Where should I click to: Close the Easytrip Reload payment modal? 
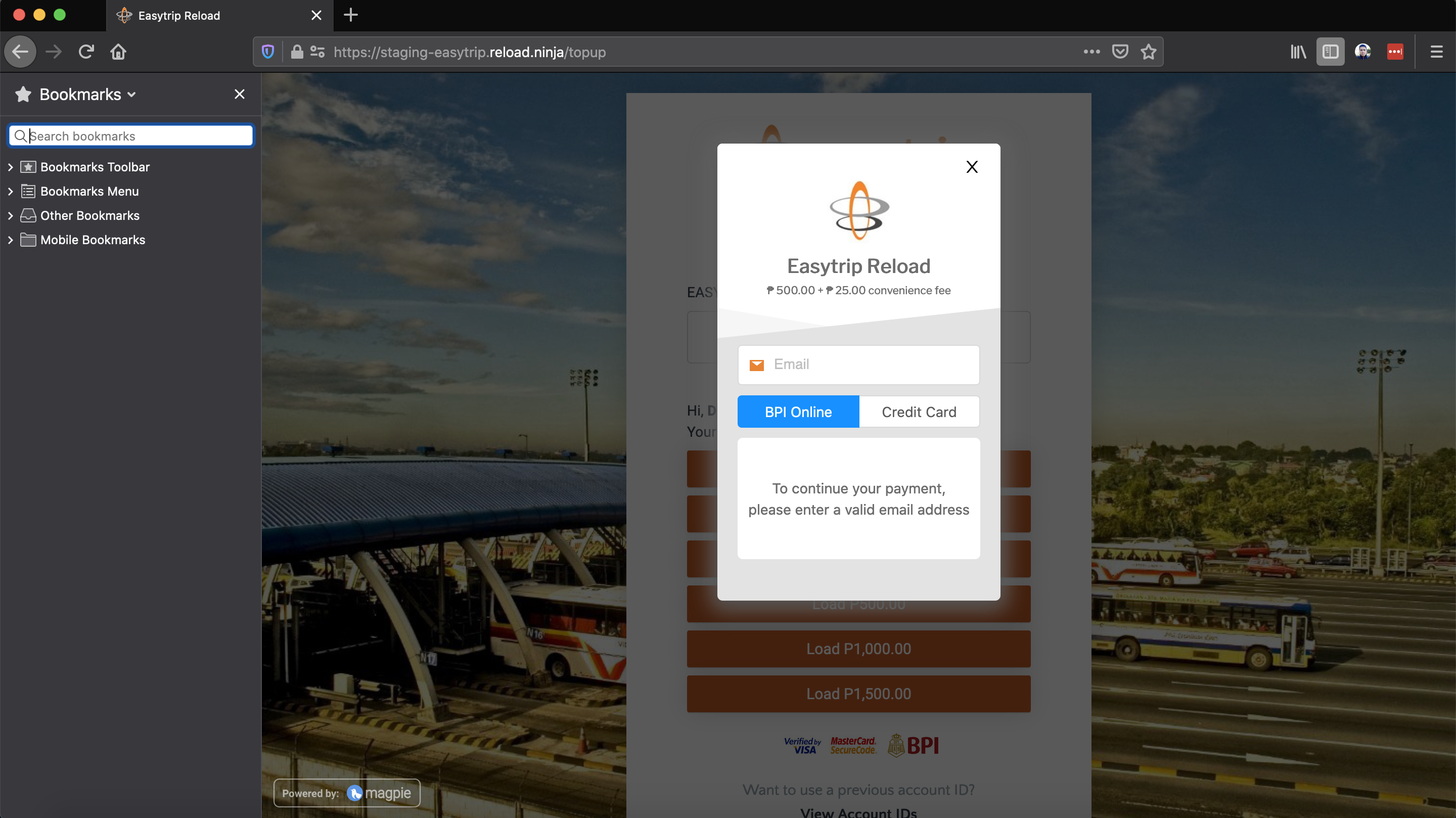(x=971, y=167)
